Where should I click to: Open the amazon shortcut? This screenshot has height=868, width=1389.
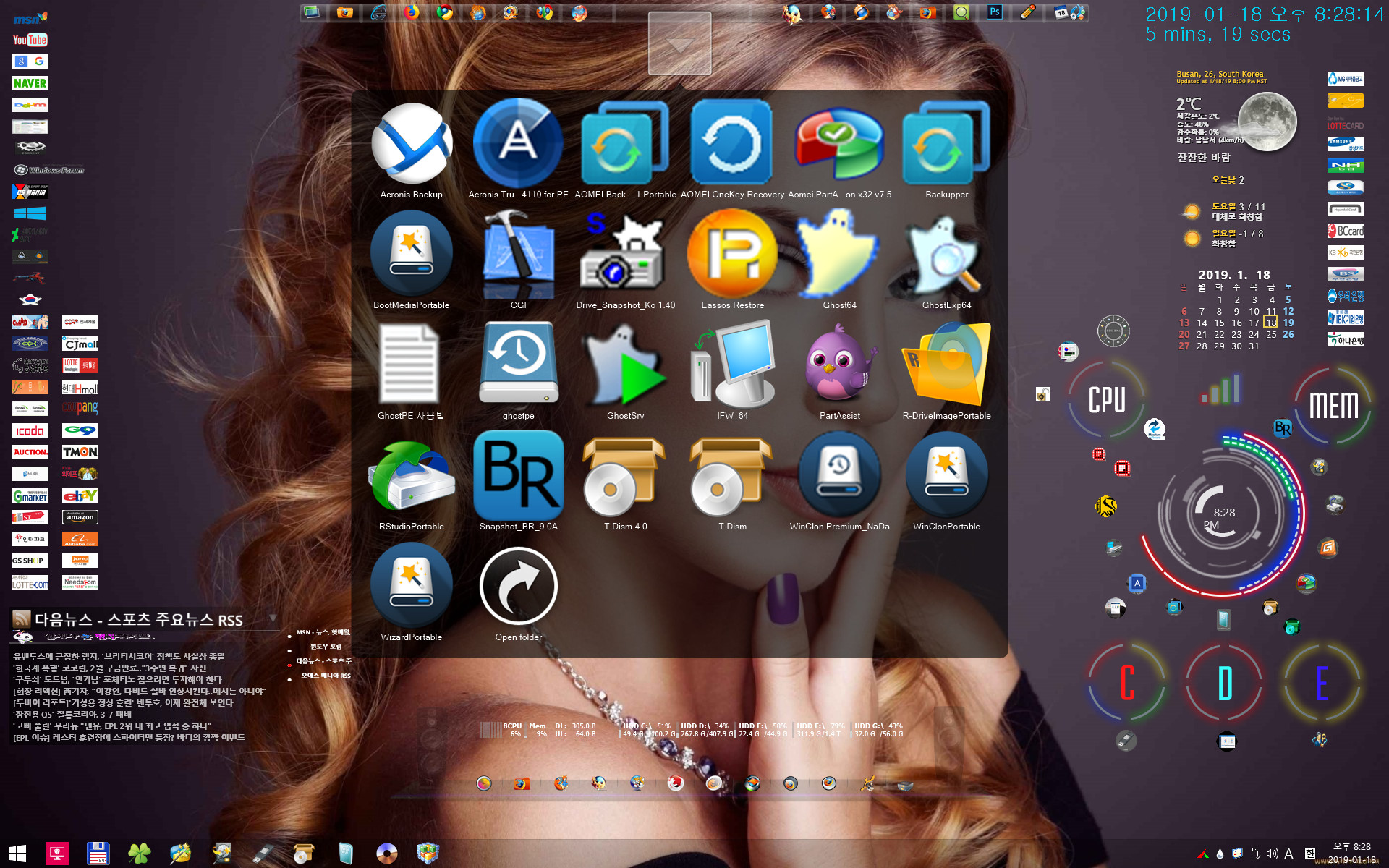(x=80, y=517)
